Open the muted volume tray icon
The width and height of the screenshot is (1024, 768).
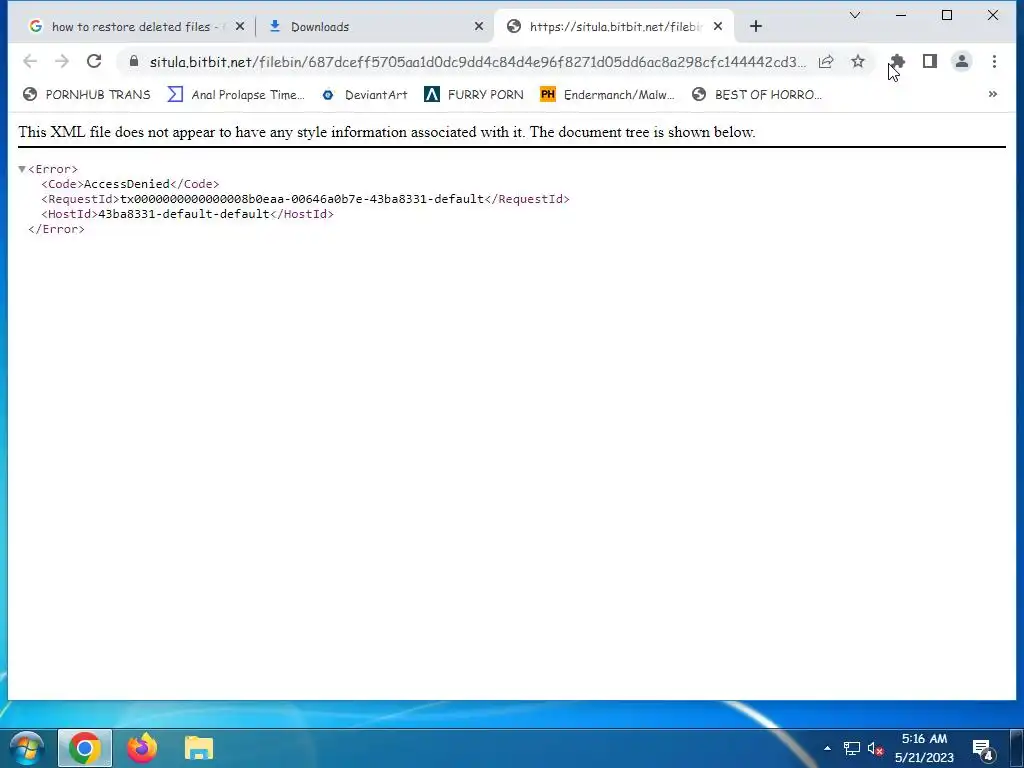[x=875, y=748]
